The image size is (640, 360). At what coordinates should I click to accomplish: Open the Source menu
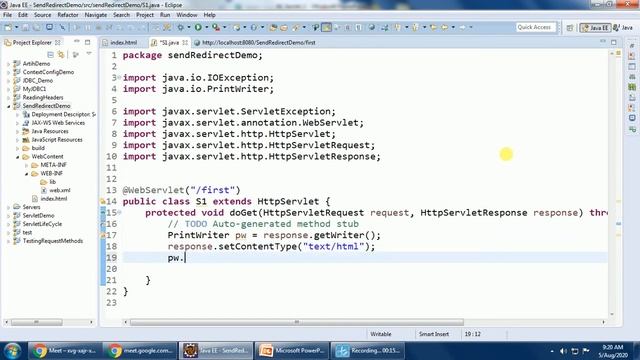[x=42, y=15]
